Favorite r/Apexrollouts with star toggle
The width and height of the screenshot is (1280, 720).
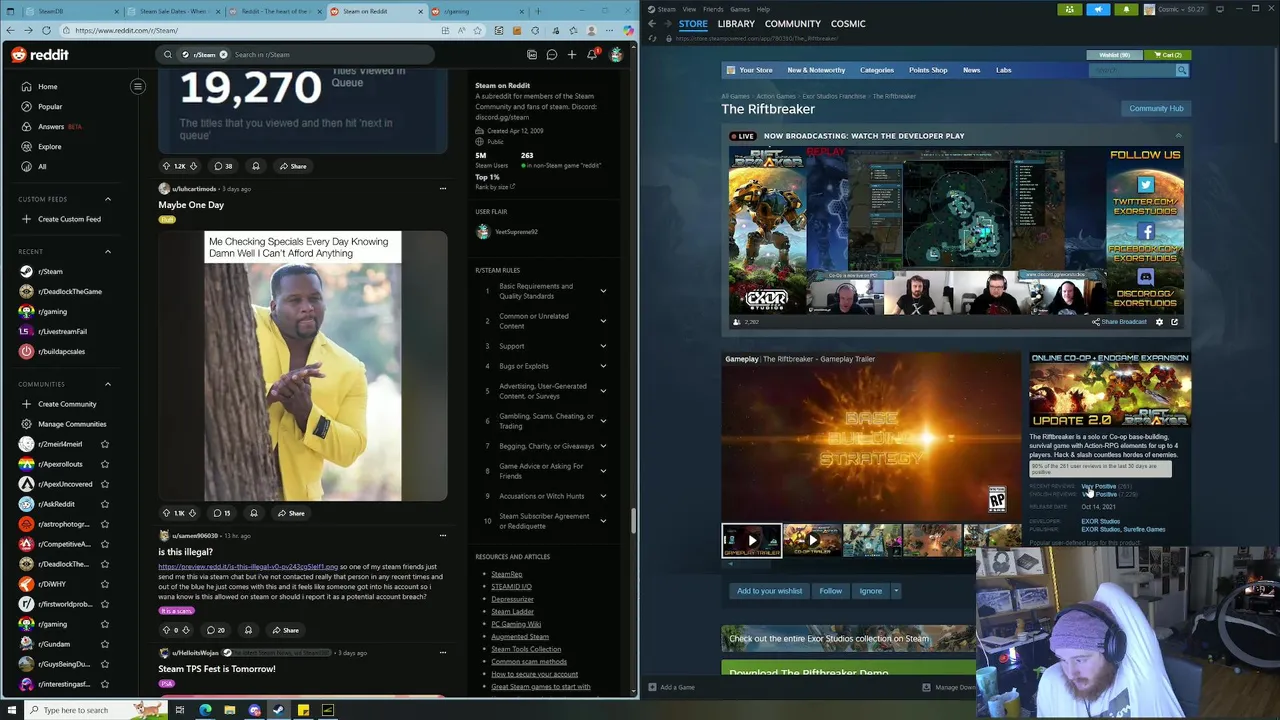point(105,464)
